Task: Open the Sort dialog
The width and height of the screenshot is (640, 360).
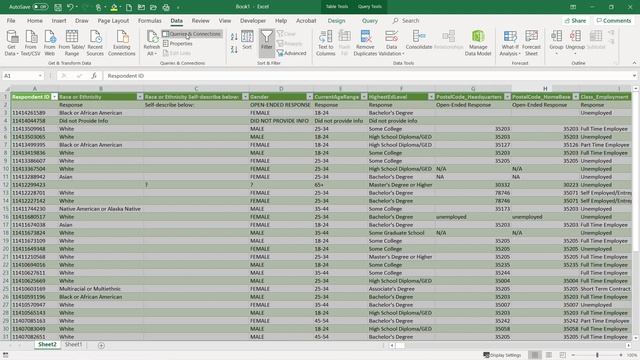Action: [x=247, y=40]
